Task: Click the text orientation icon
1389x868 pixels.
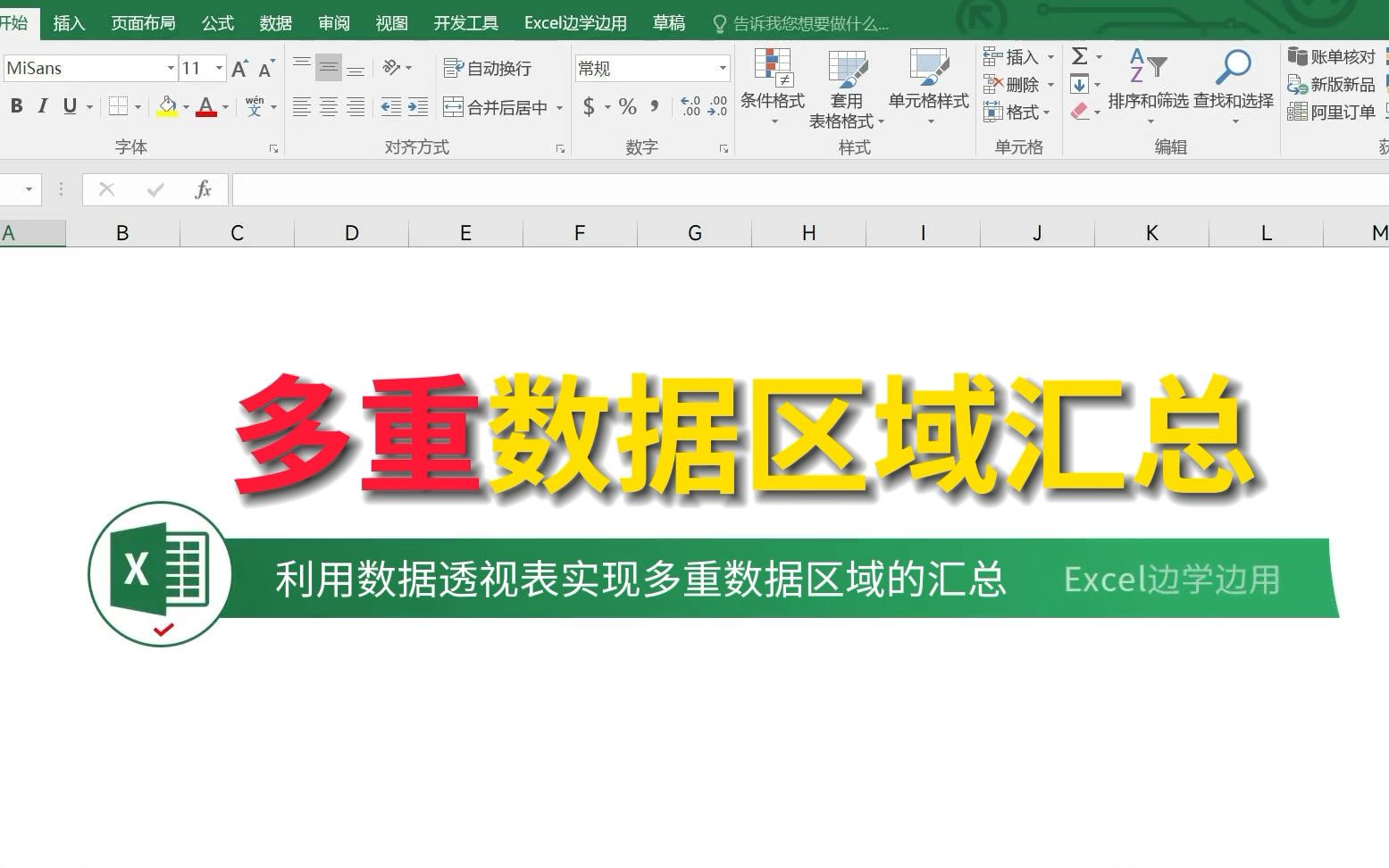Action: [x=391, y=68]
